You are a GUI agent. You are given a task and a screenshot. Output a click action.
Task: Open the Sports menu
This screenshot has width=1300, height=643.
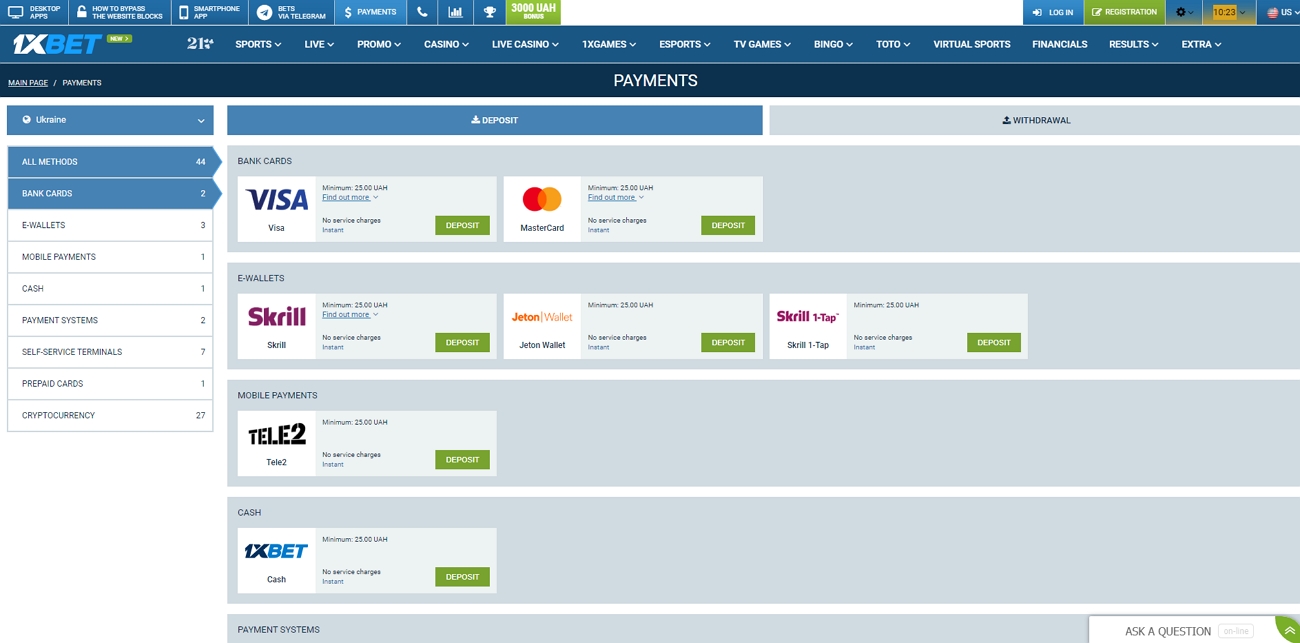point(258,44)
